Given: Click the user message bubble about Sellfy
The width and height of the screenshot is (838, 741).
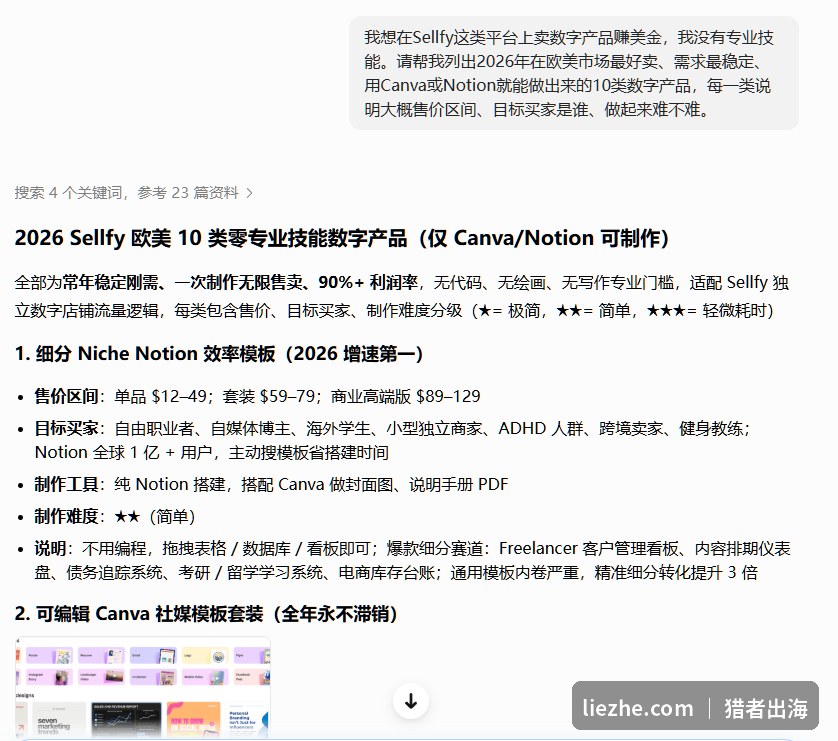Looking at the screenshot, I should (573, 73).
